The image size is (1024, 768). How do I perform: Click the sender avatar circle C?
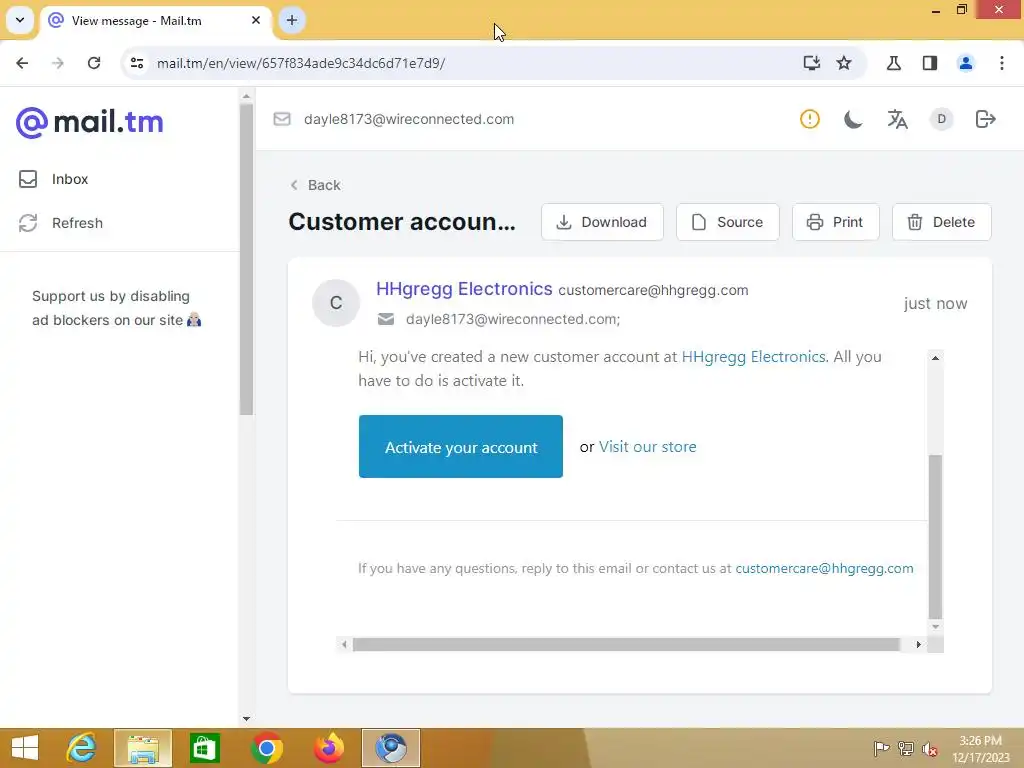click(336, 303)
